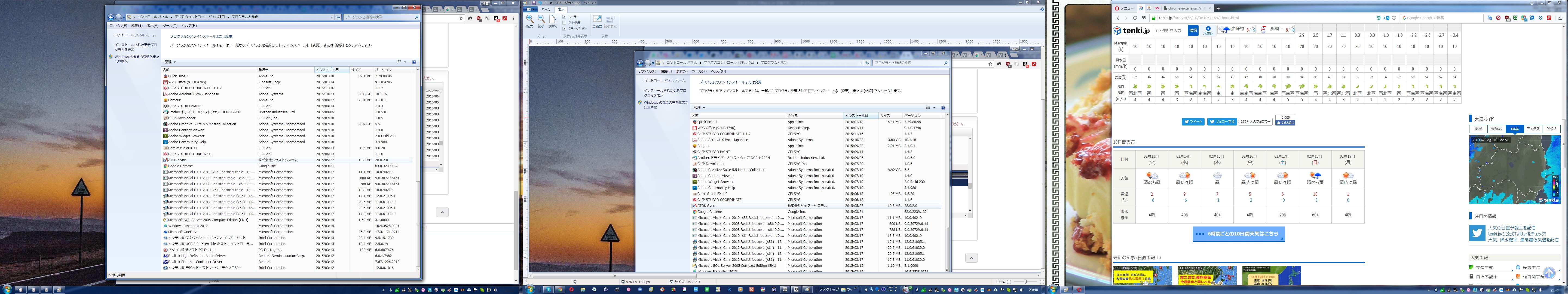Click the browser's downloads arrow icon
Viewport: 1568px width, 294px height.
point(1561,18)
